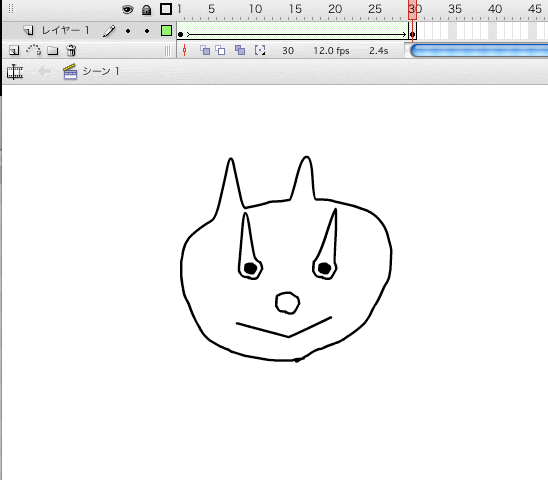Screen dimensions: 548x480
Task: Click the green outline color swatch of レイヤー 1
Action: point(166,31)
